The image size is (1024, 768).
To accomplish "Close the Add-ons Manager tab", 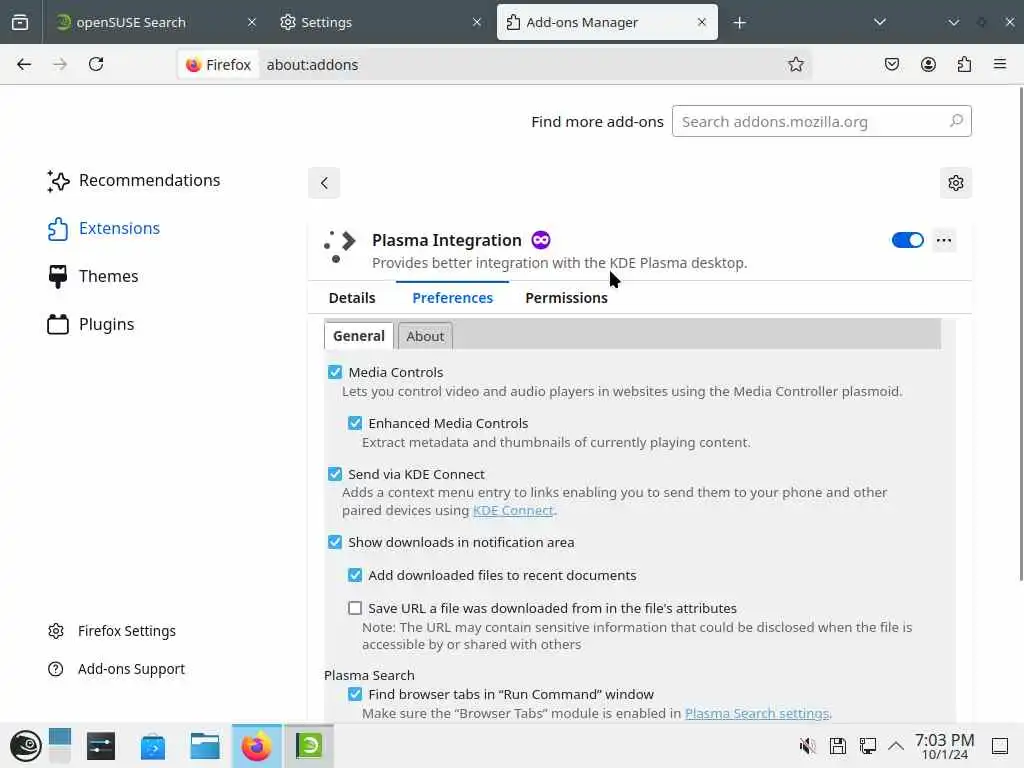I will click(701, 22).
